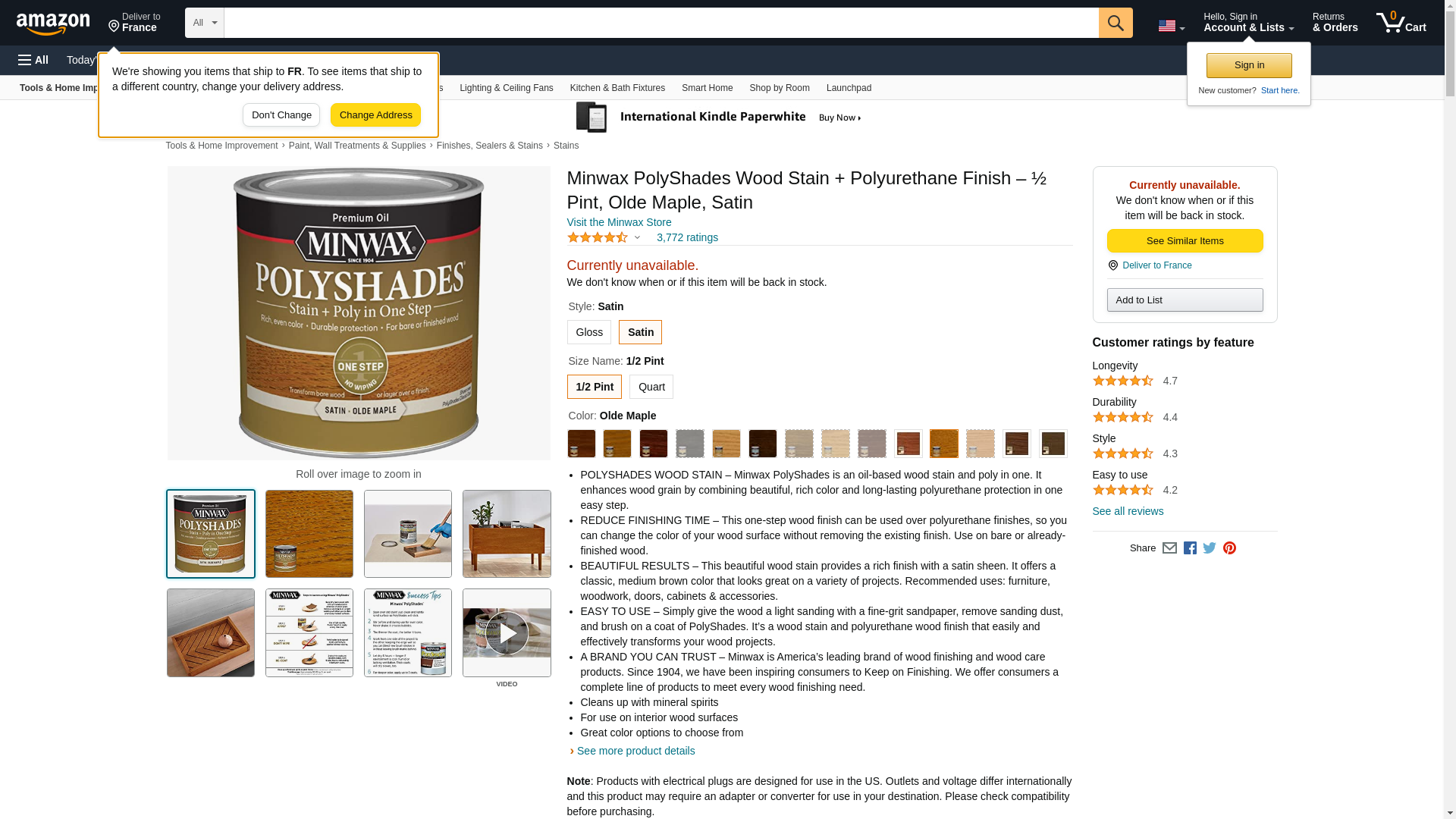The width and height of the screenshot is (1456, 819).
Task: Click the Change Address button
Action: pyautogui.click(x=375, y=115)
